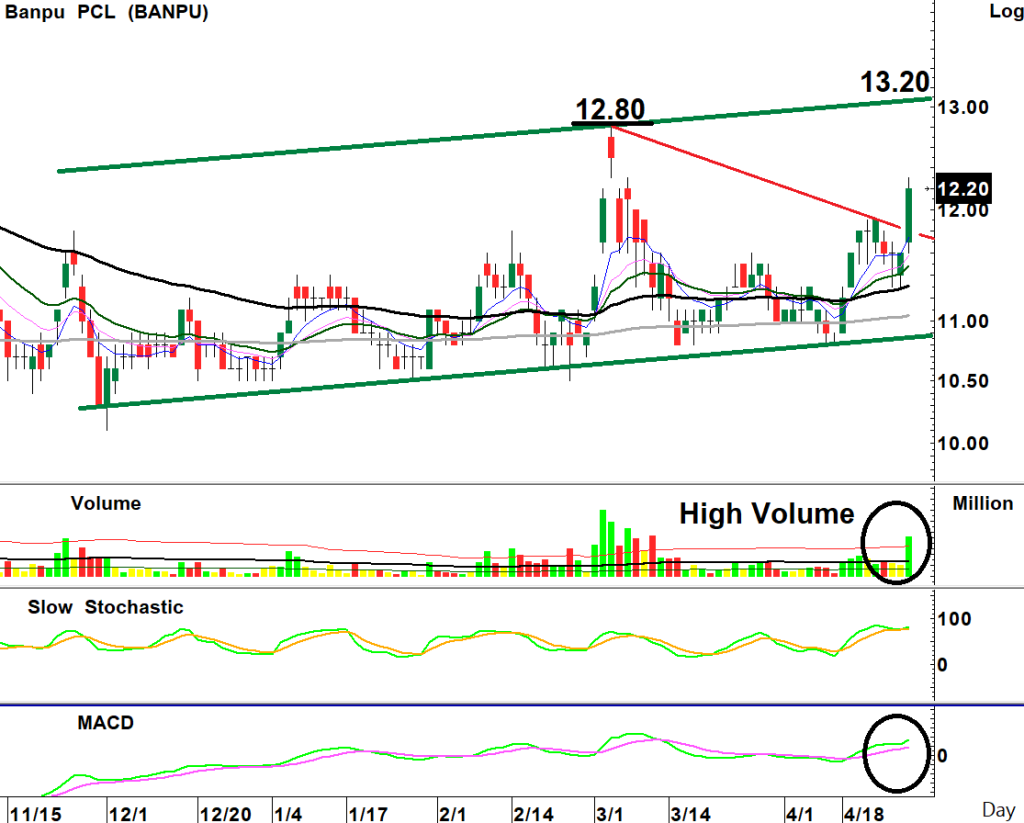
Task: Click the 1/17 date label
Action: pyautogui.click(x=368, y=814)
